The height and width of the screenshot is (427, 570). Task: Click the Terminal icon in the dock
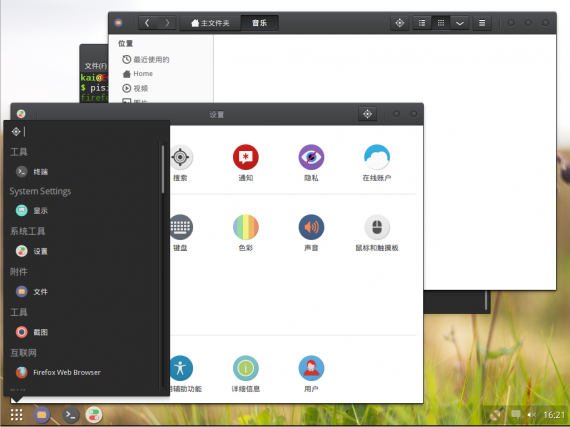pos(71,415)
